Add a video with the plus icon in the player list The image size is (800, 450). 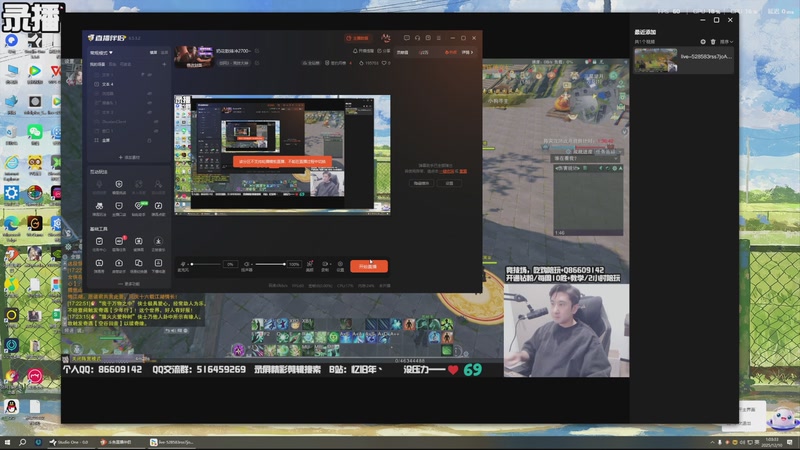703,42
